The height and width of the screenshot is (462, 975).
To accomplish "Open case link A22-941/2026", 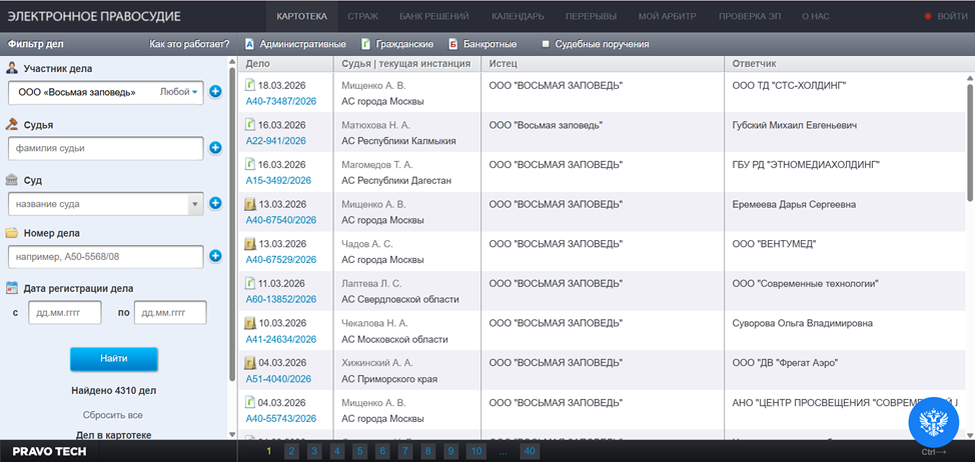I will (x=275, y=141).
